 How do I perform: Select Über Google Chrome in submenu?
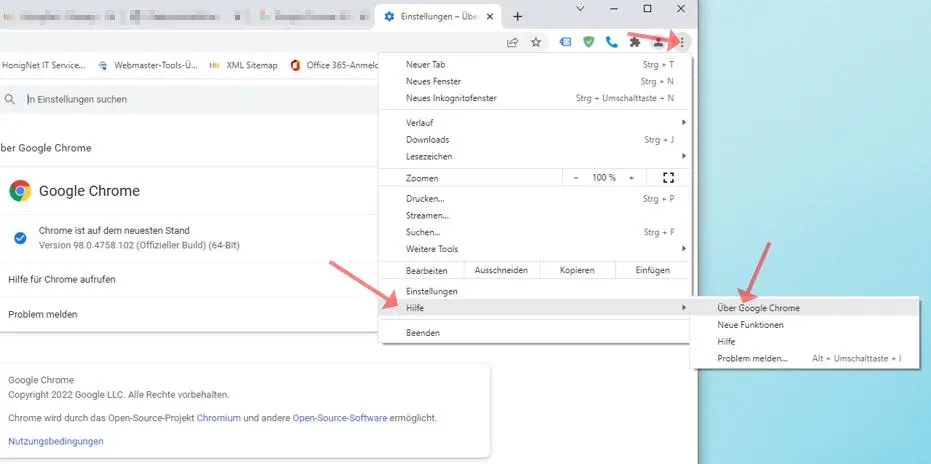click(805, 308)
